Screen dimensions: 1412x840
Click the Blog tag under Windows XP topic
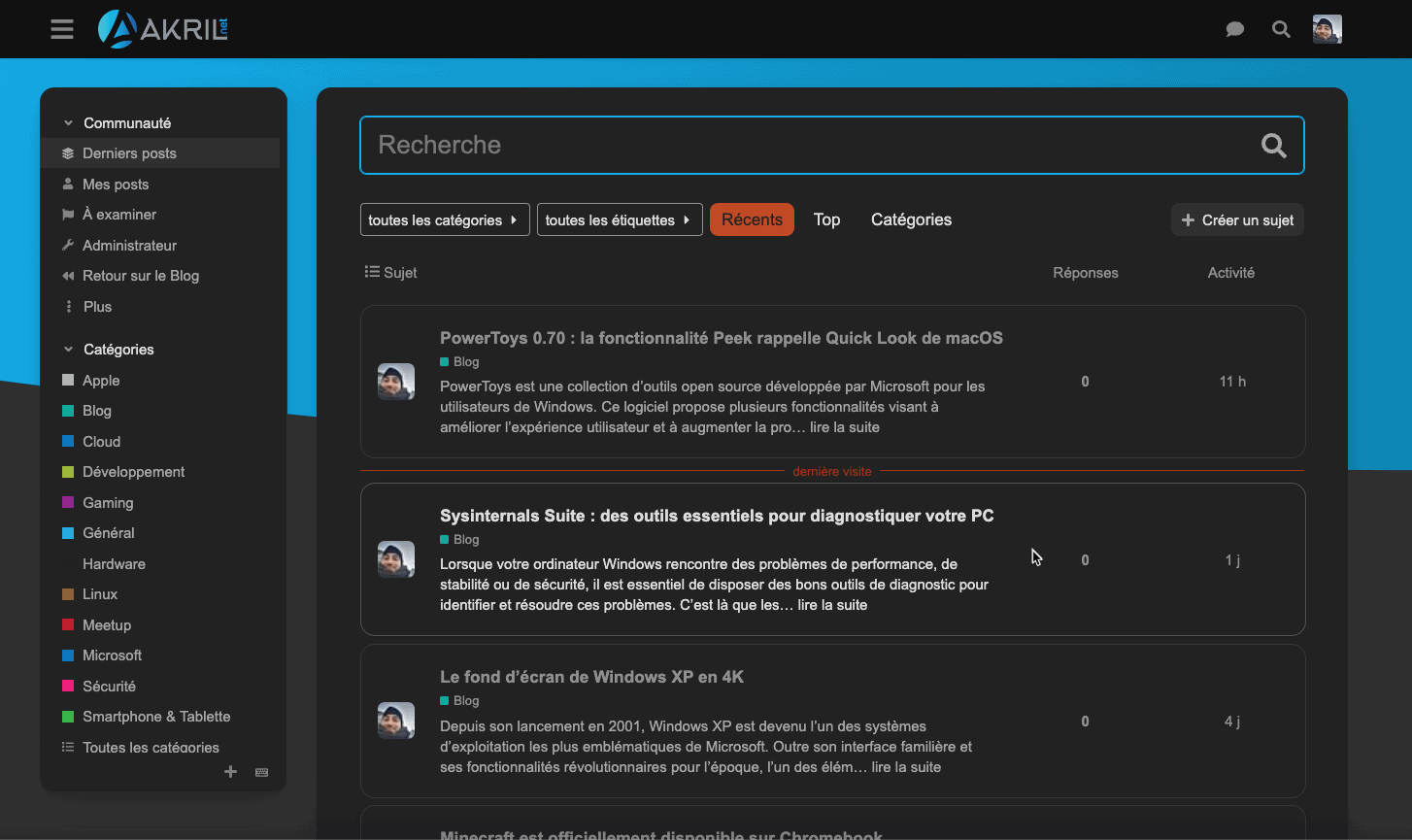click(x=459, y=701)
